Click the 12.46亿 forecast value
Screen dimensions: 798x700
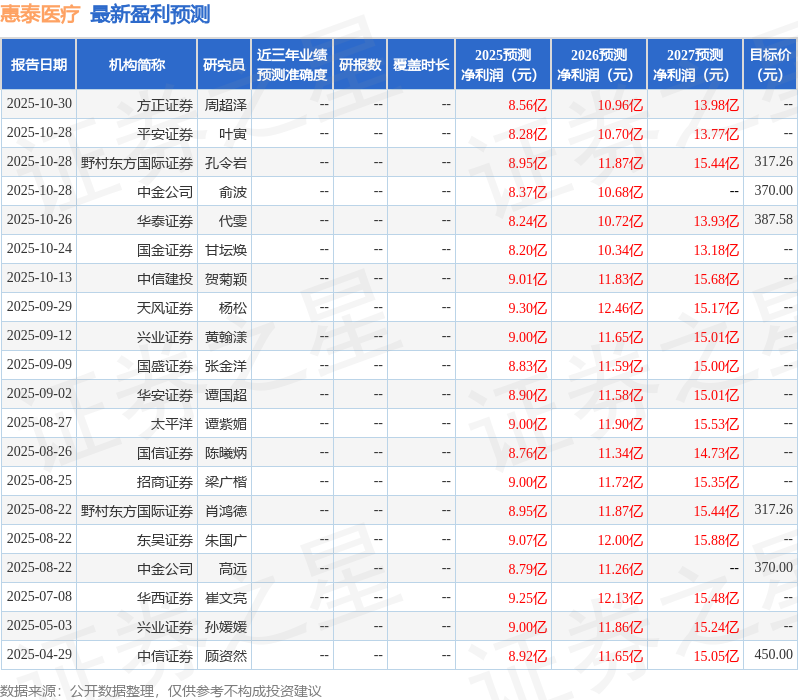(620, 308)
